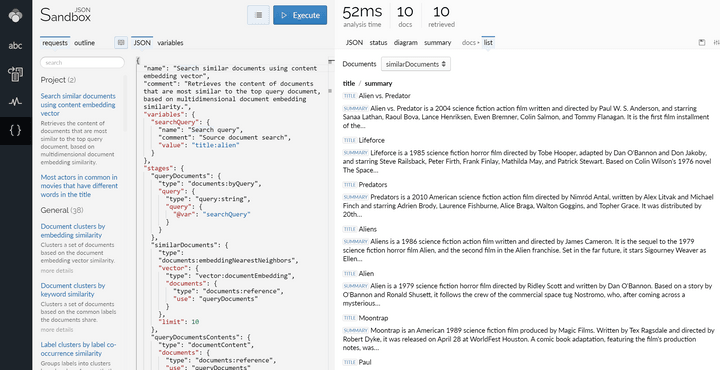
Task: Open the abc text view in sidebar
Action: pyautogui.click(x=16, y=45)
